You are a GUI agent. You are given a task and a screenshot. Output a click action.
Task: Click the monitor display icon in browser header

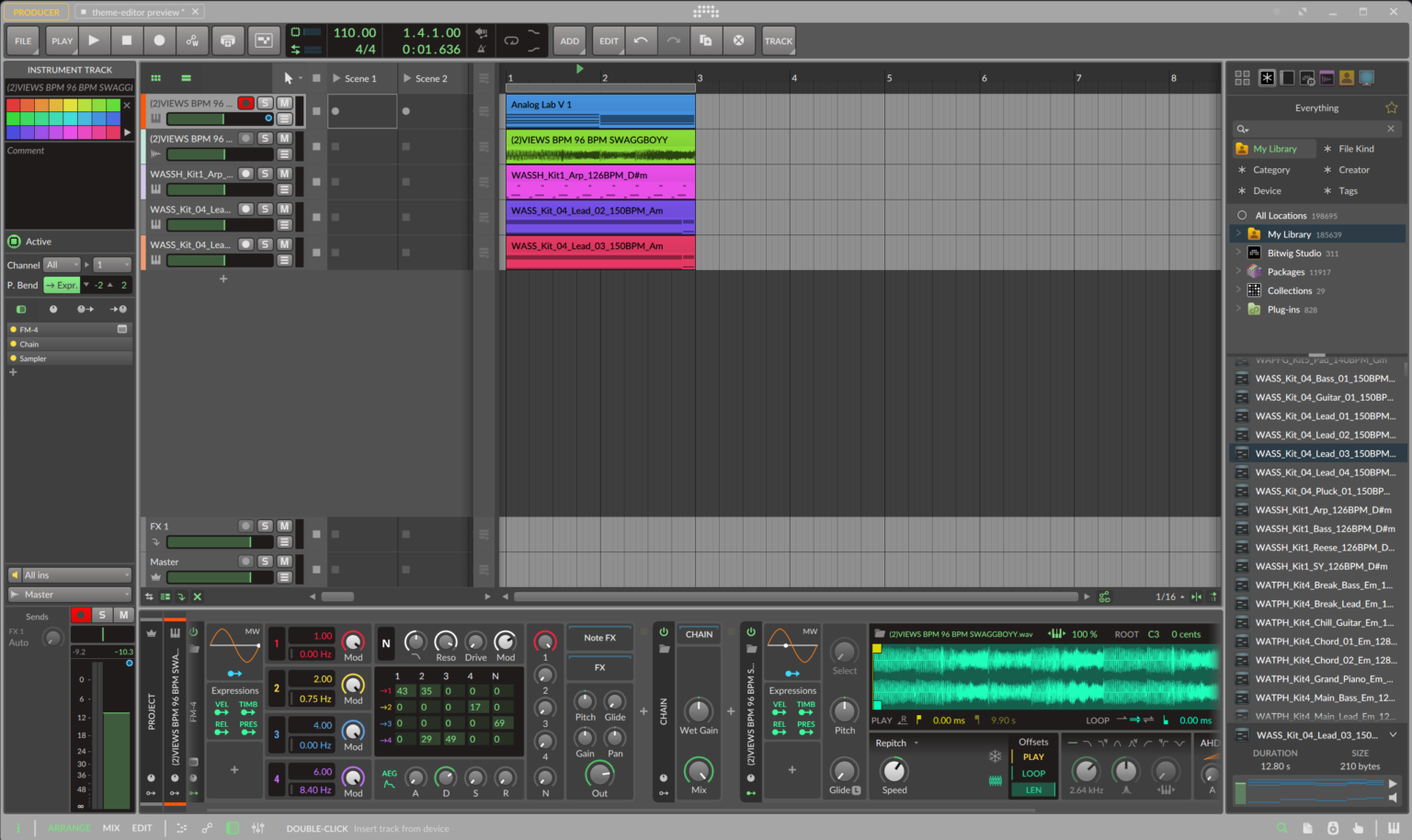point(1367,77)
